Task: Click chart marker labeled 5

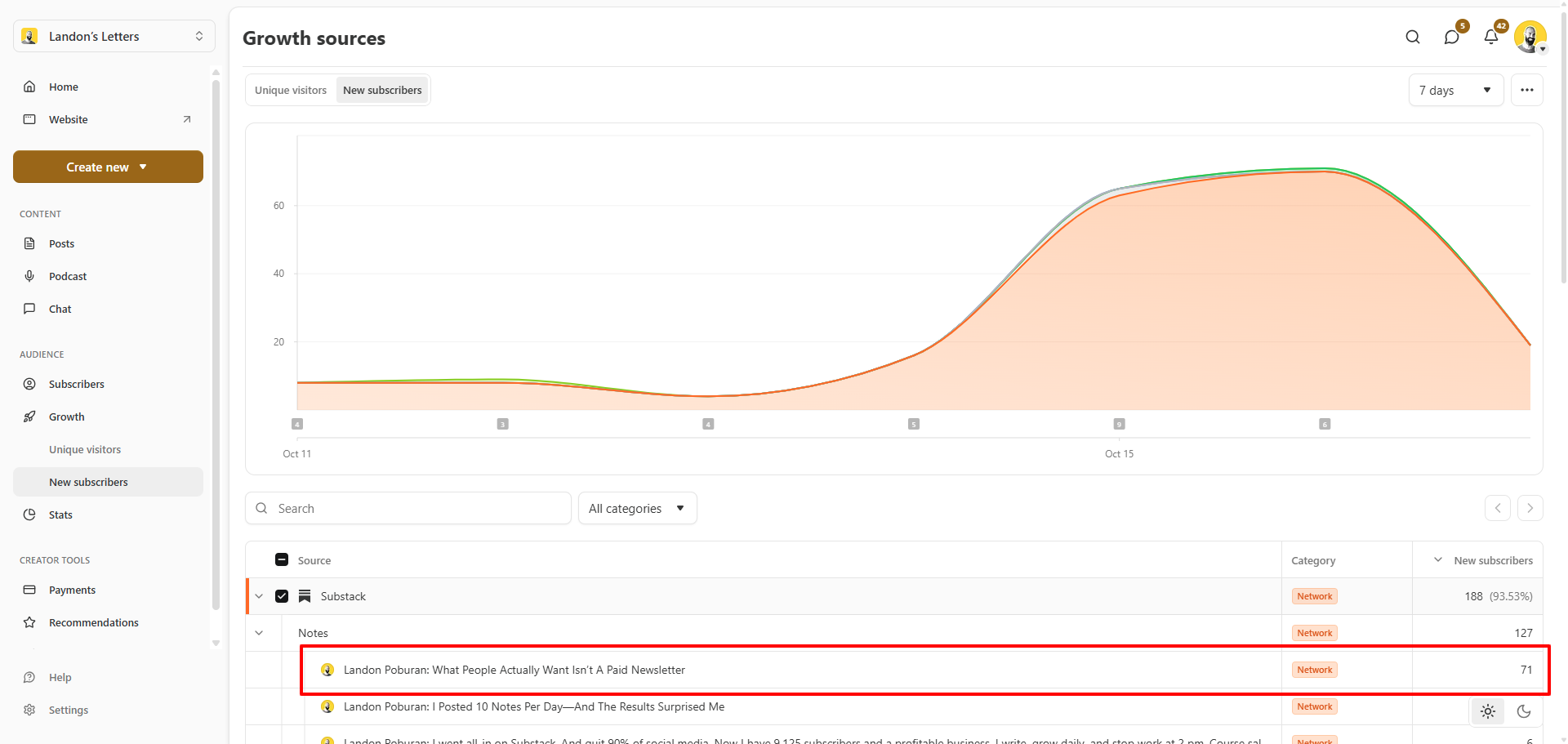Action: pyautogui.click(x=914, y=424)
